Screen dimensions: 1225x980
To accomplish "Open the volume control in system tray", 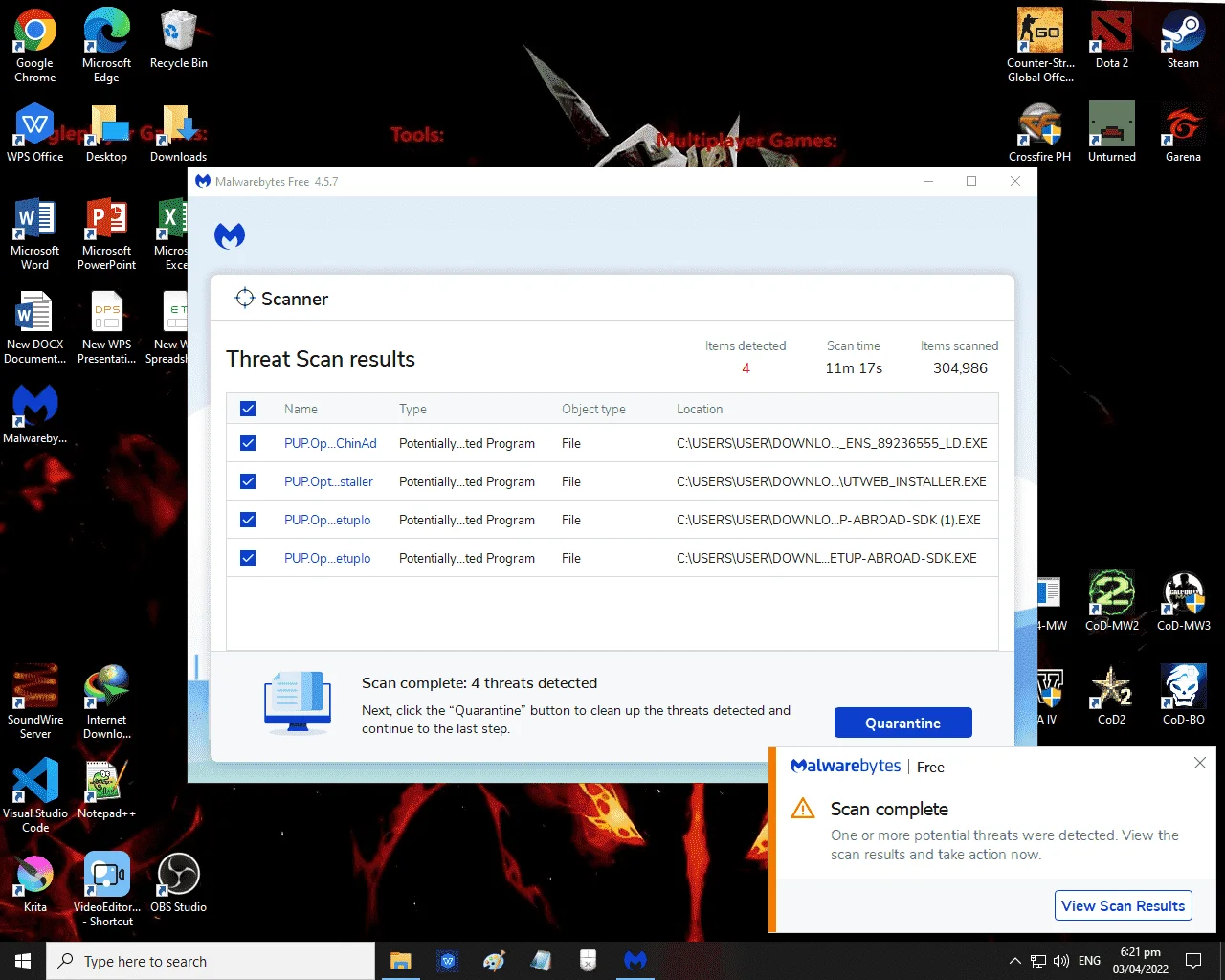I will (1061, 961).
